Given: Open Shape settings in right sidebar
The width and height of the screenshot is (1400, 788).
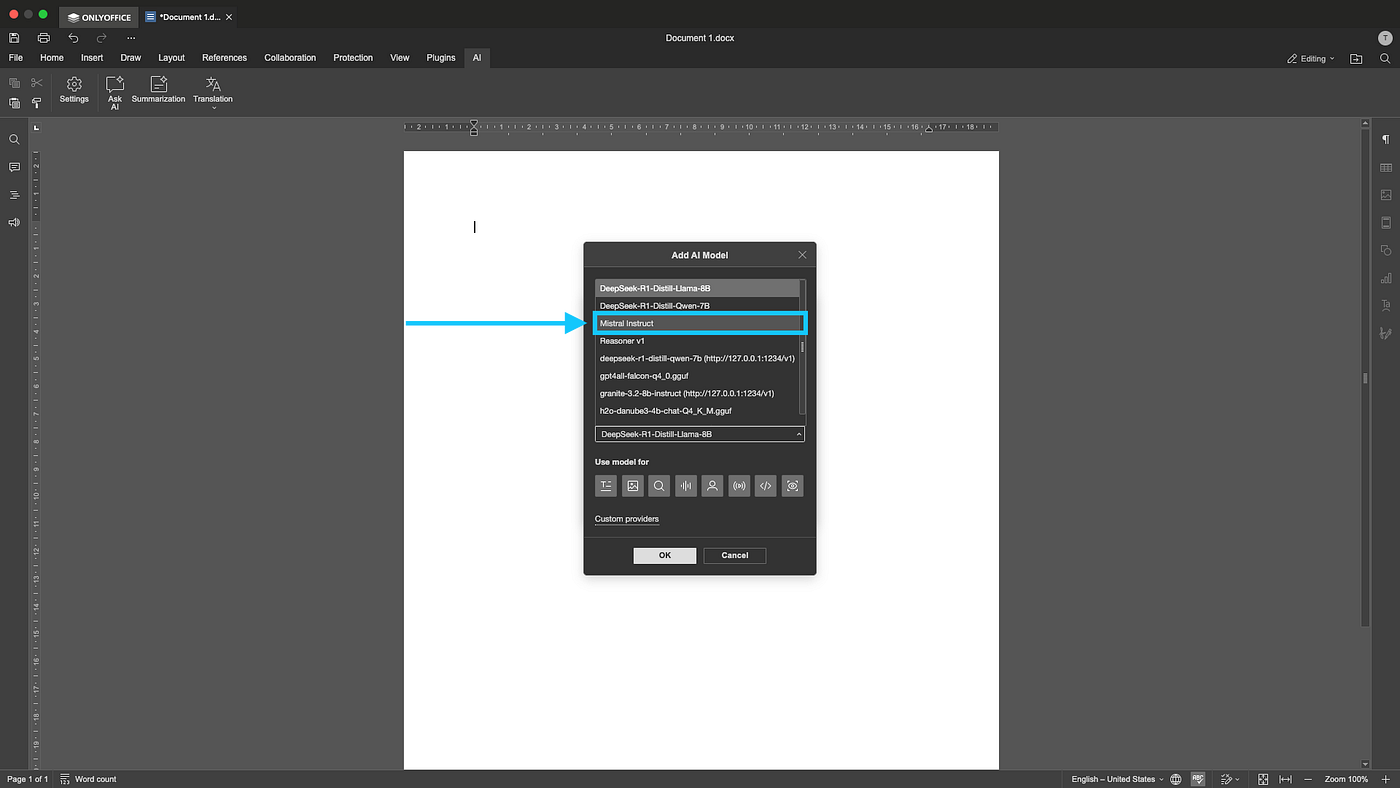Looking at the screenshot, I should (1386, 250).
